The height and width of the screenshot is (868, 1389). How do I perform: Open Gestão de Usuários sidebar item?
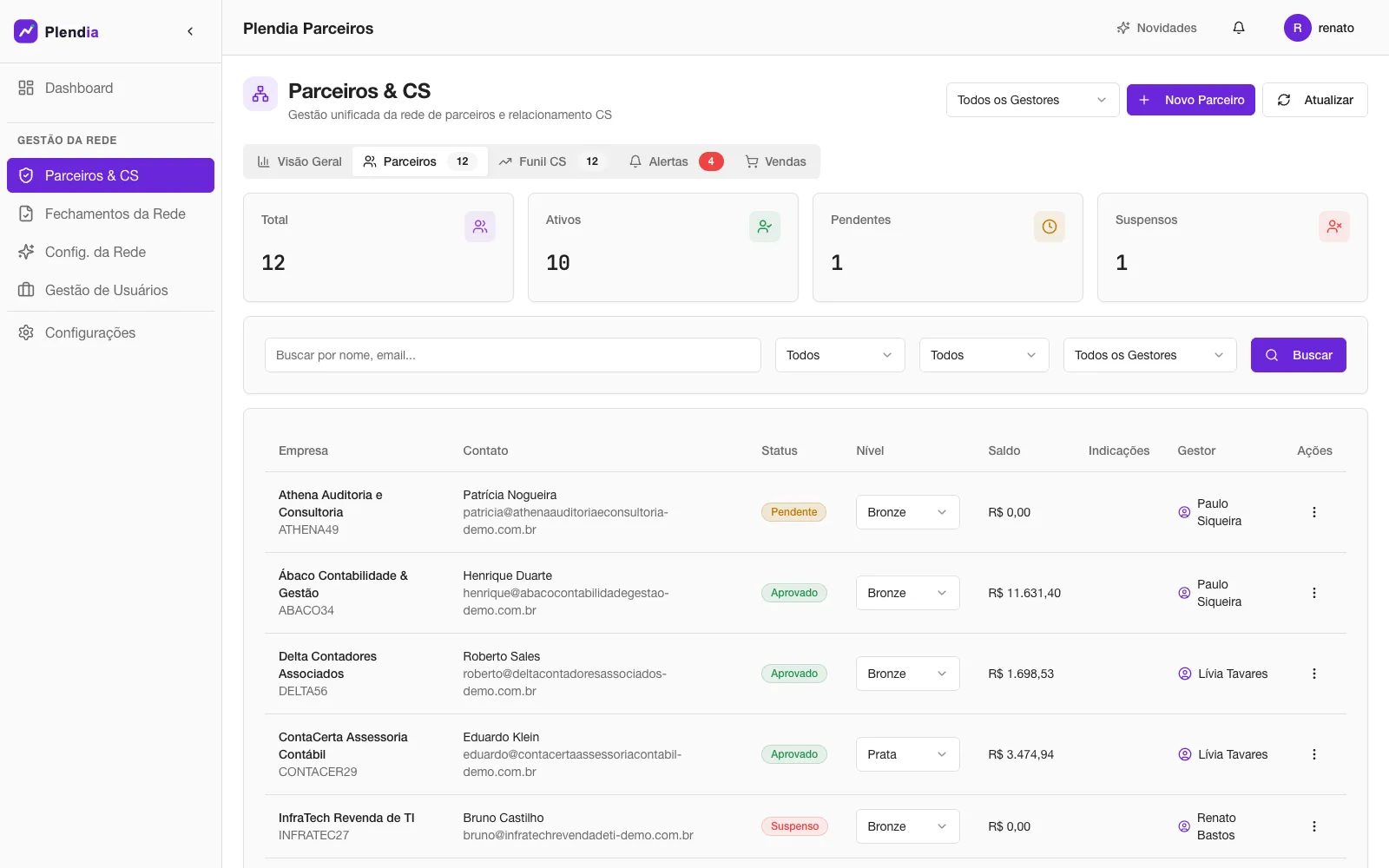pyautogui.click(x=110, y=290)
